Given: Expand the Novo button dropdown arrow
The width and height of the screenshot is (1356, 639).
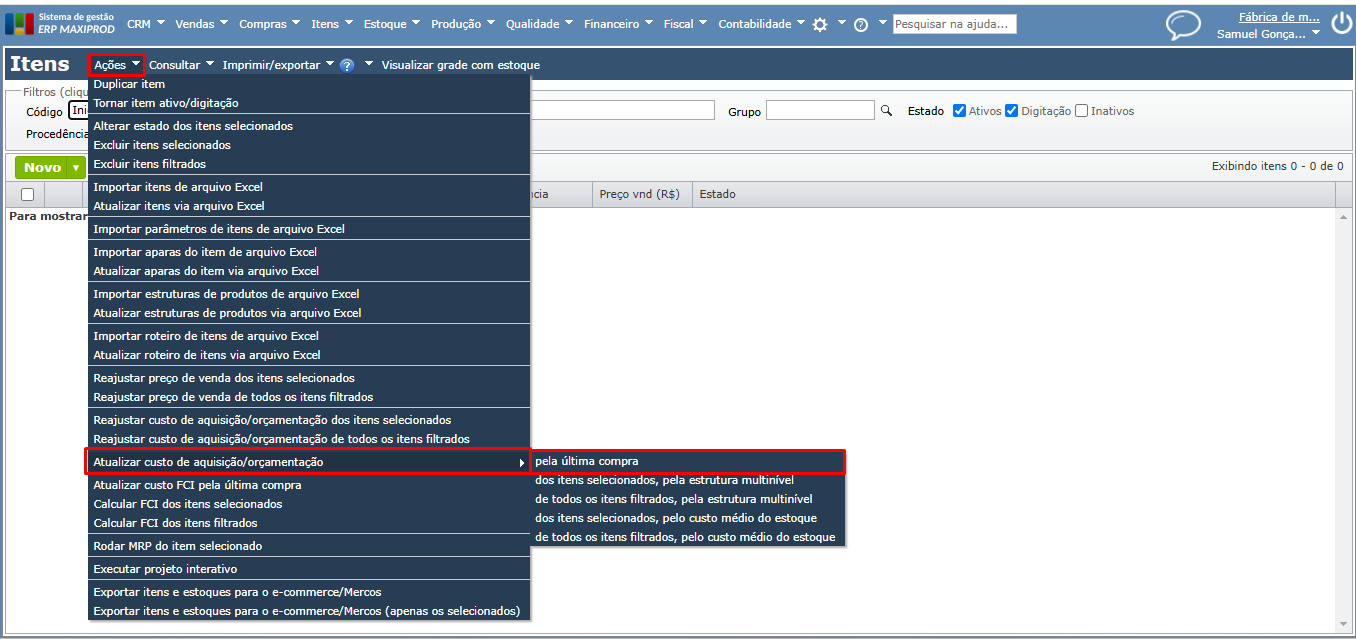Looking at the screenshot, I should coord(75,168).
